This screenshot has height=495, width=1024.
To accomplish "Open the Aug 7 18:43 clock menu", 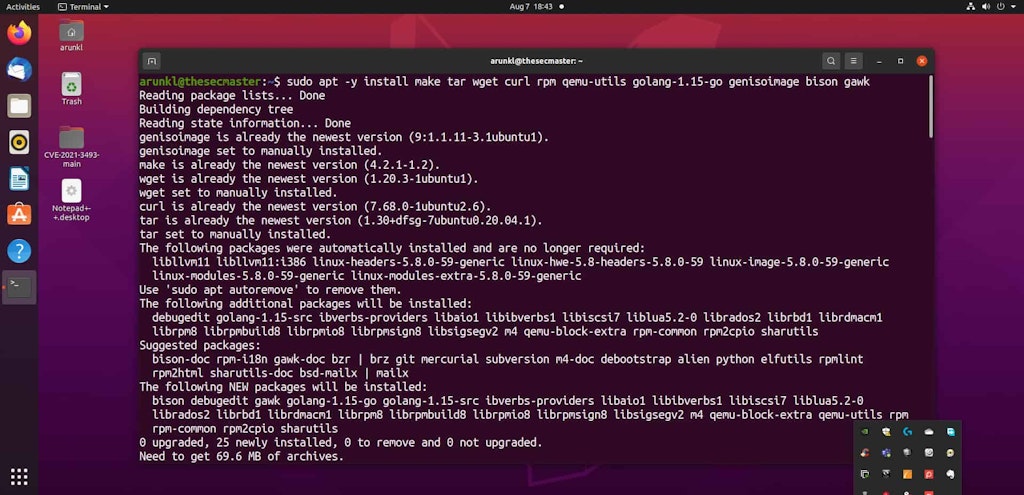I will [530, 7].
